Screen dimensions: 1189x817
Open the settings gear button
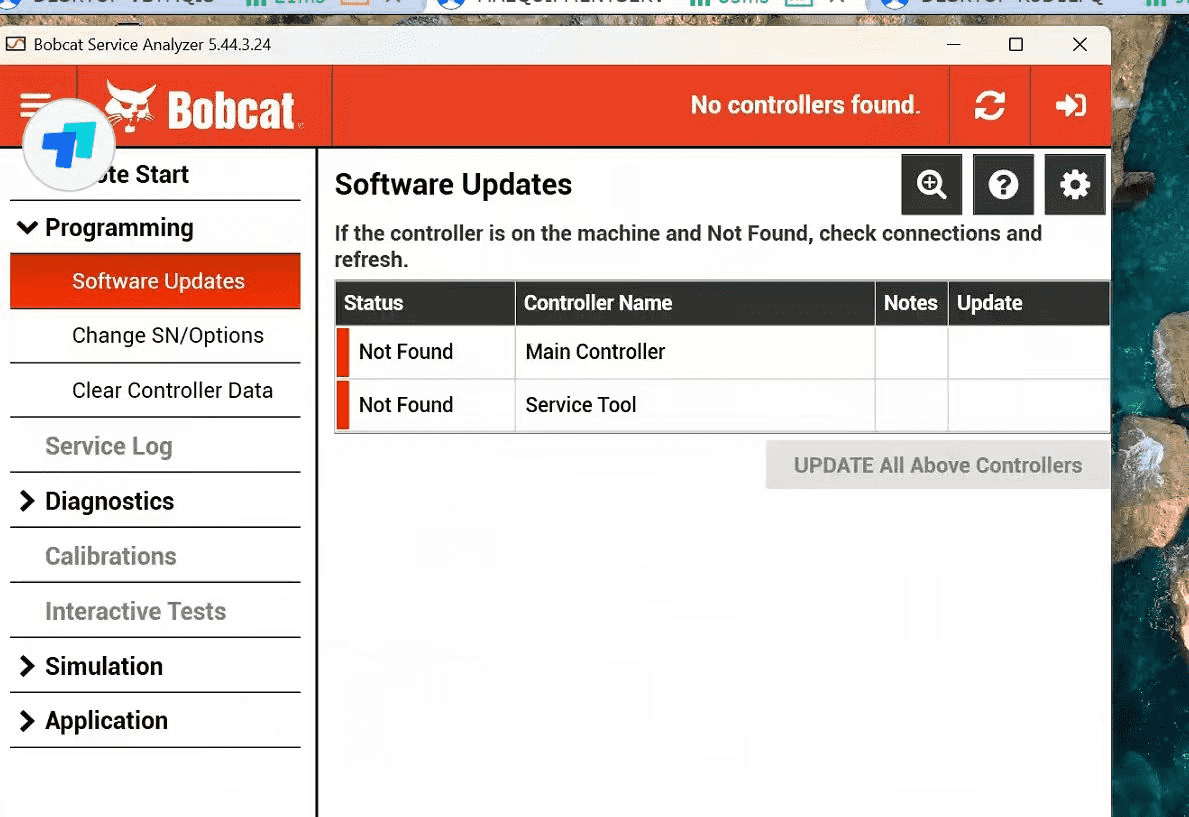(x=1074, y=184)
